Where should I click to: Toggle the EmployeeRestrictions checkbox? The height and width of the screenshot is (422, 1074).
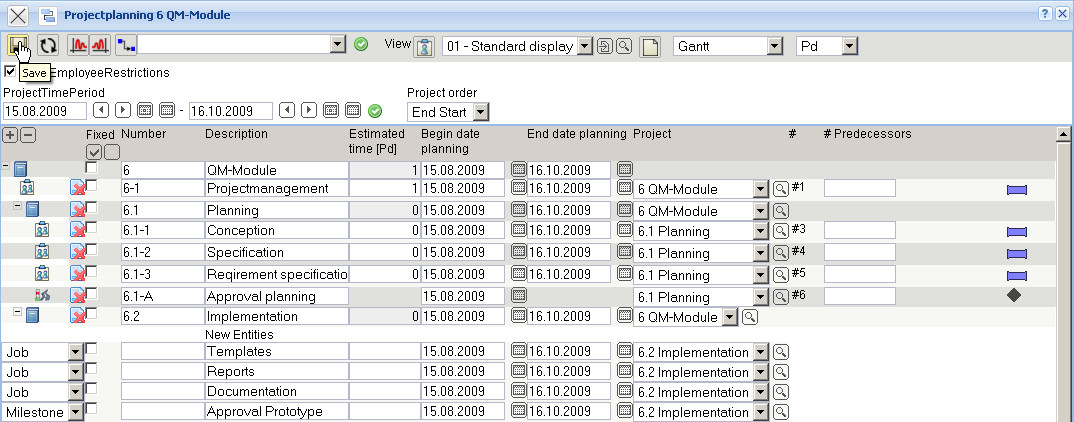(10, 72)
